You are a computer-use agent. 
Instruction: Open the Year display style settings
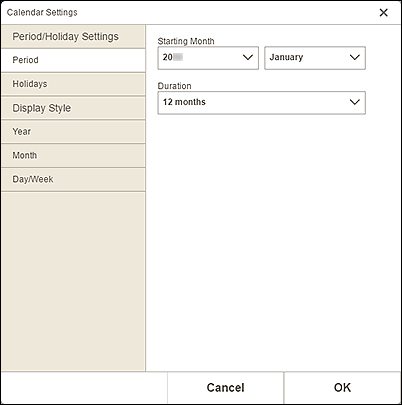73,132
